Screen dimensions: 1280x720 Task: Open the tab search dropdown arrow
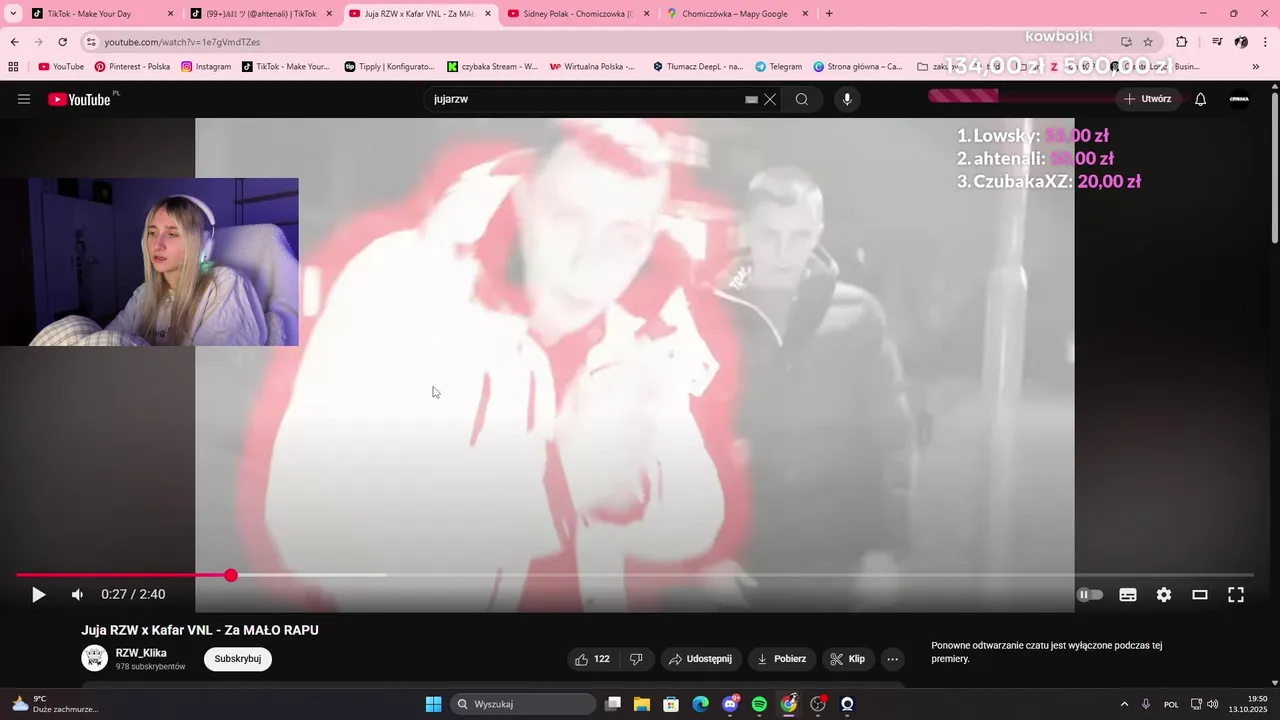pyautogui.click(x=13, y=14)
